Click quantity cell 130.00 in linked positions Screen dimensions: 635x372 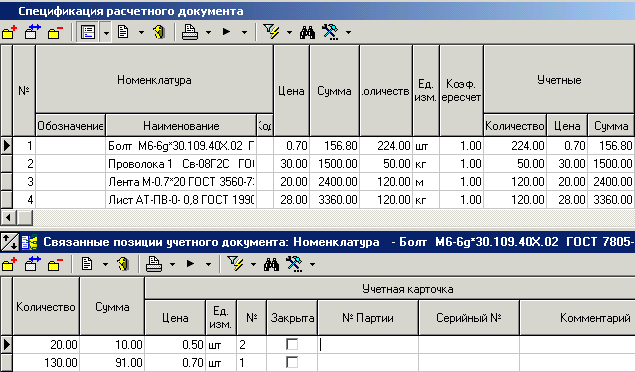click(46, 362)
